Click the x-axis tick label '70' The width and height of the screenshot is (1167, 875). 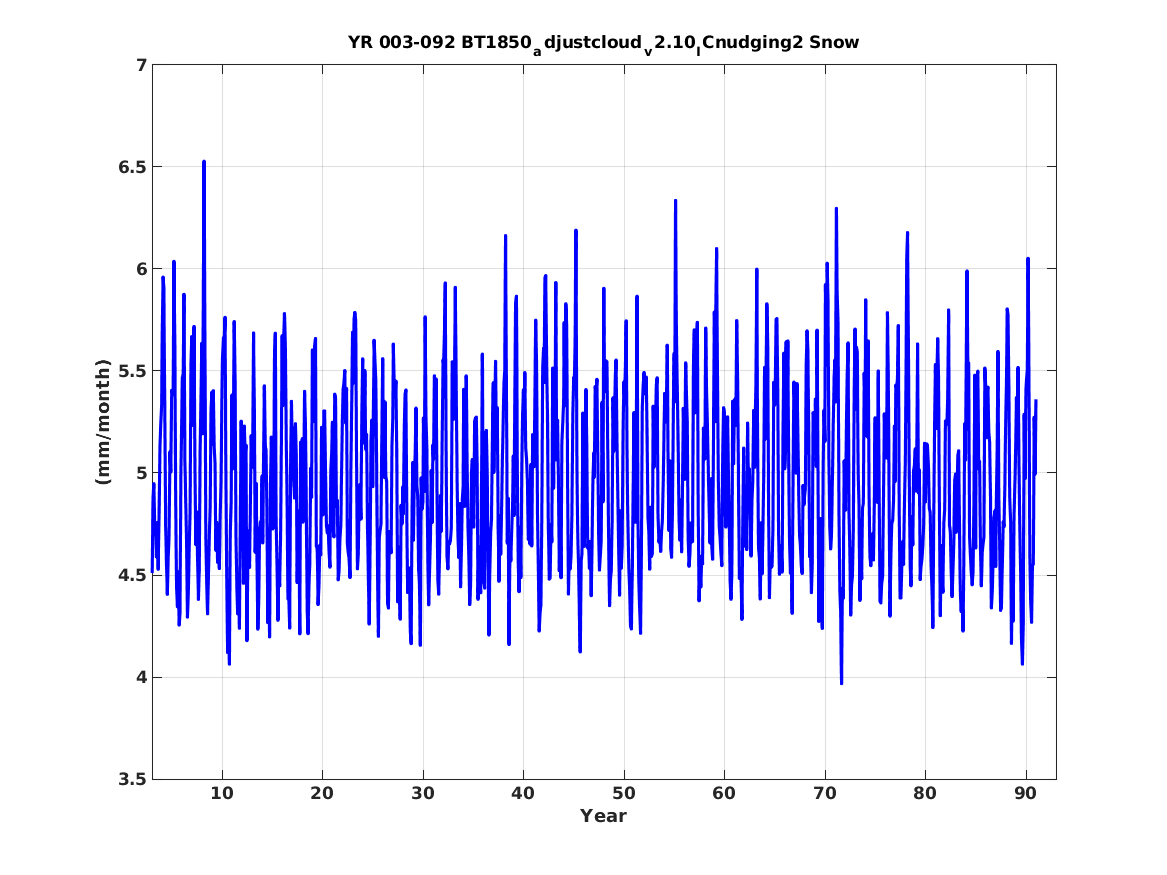click(x=825, y=793)
